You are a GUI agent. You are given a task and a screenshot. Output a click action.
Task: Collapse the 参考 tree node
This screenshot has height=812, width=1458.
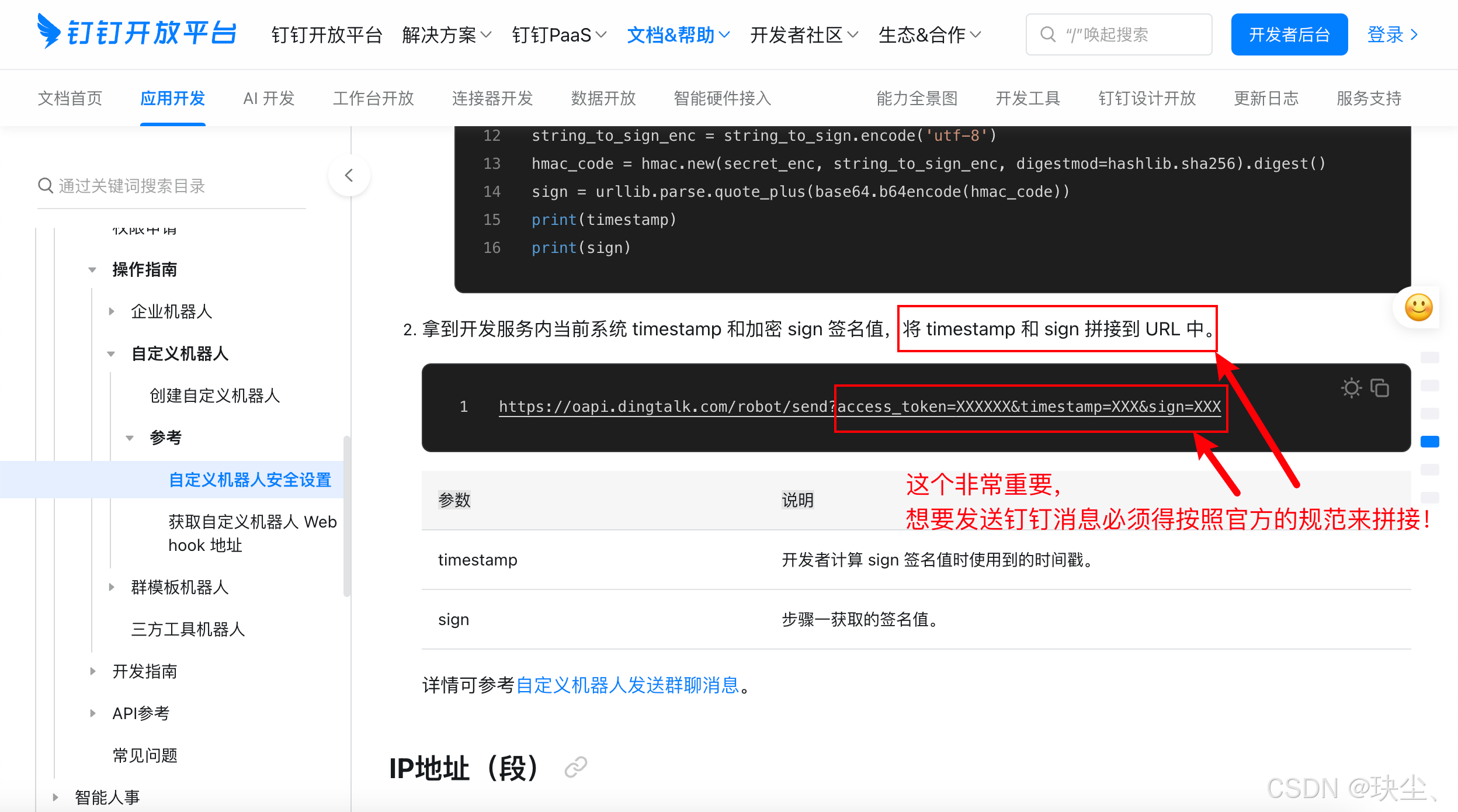pyautogui.click(x=130, y=438)
